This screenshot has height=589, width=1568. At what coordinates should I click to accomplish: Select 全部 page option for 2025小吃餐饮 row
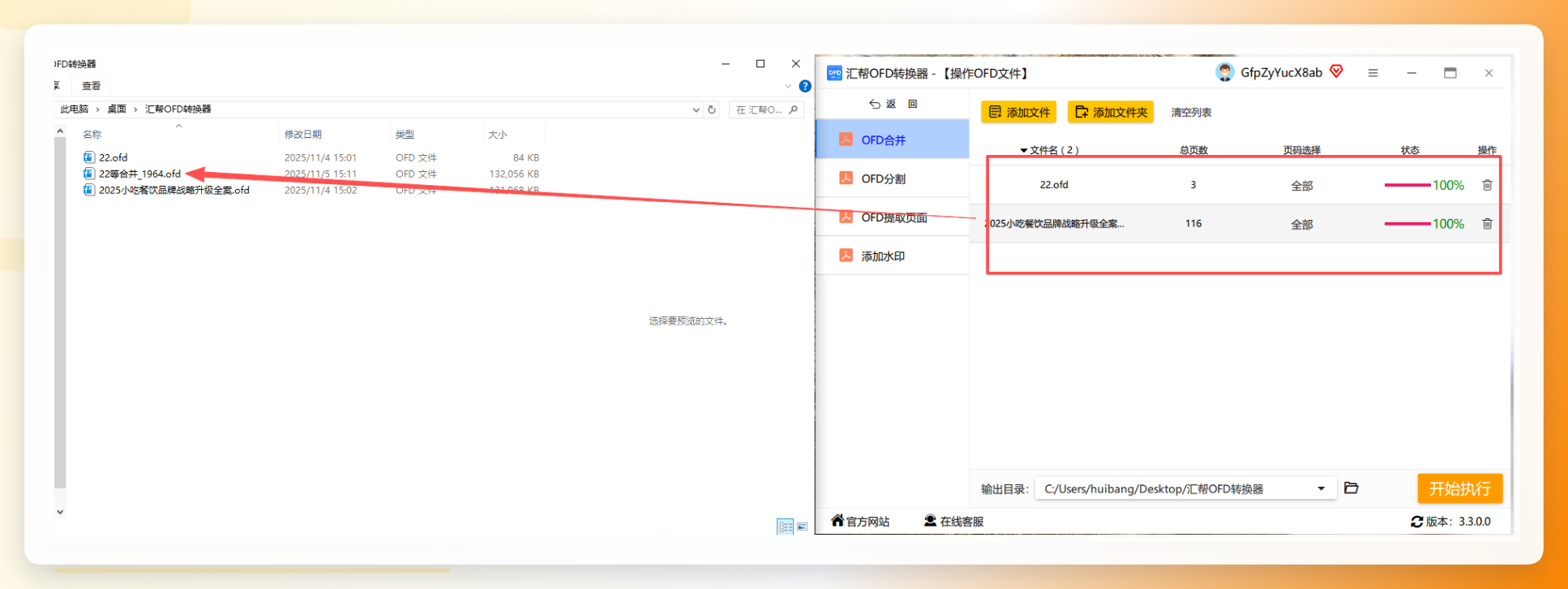point(1301,225)
